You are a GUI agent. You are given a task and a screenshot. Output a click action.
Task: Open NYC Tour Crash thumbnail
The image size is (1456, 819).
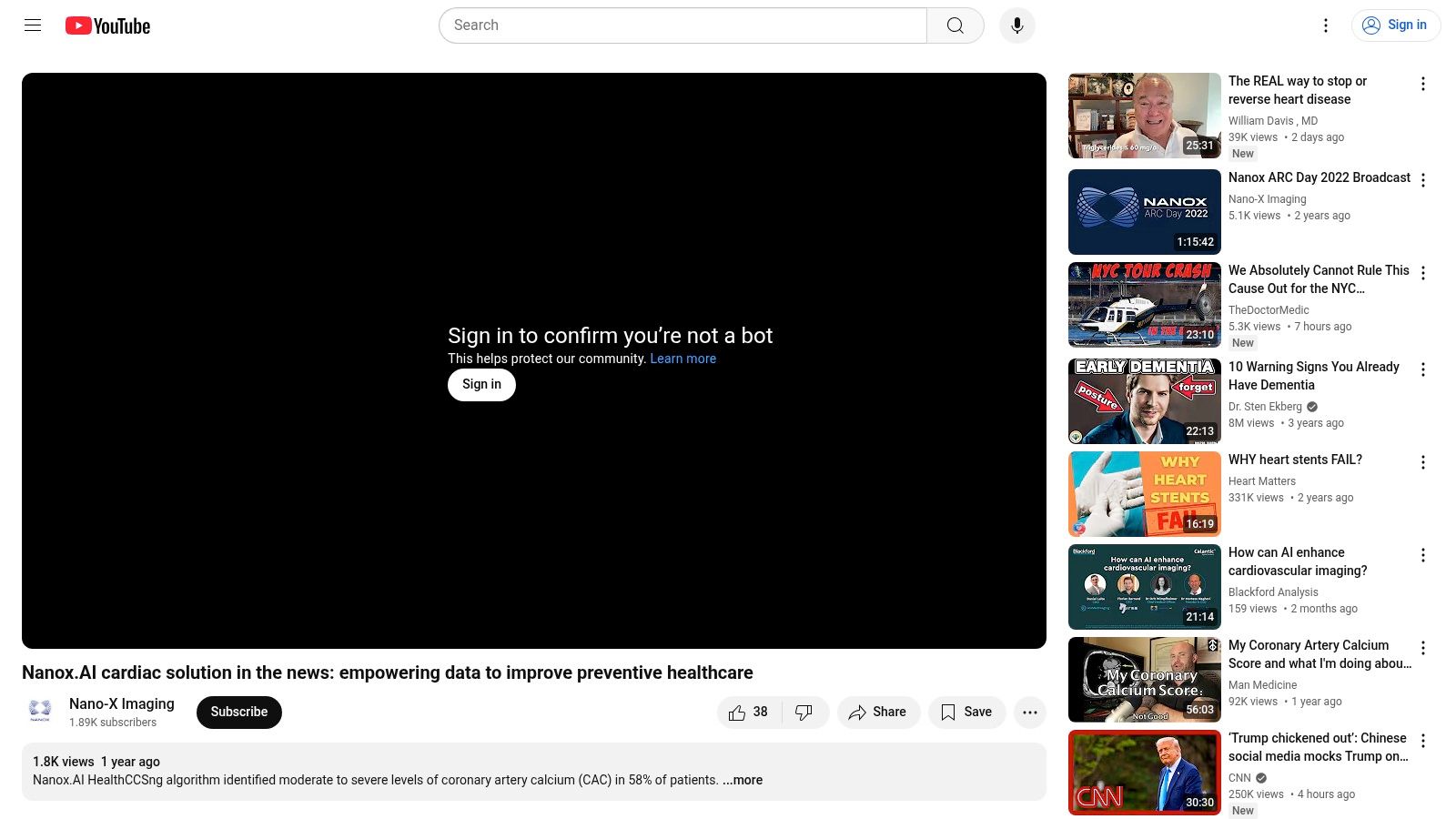[1145, 305]
